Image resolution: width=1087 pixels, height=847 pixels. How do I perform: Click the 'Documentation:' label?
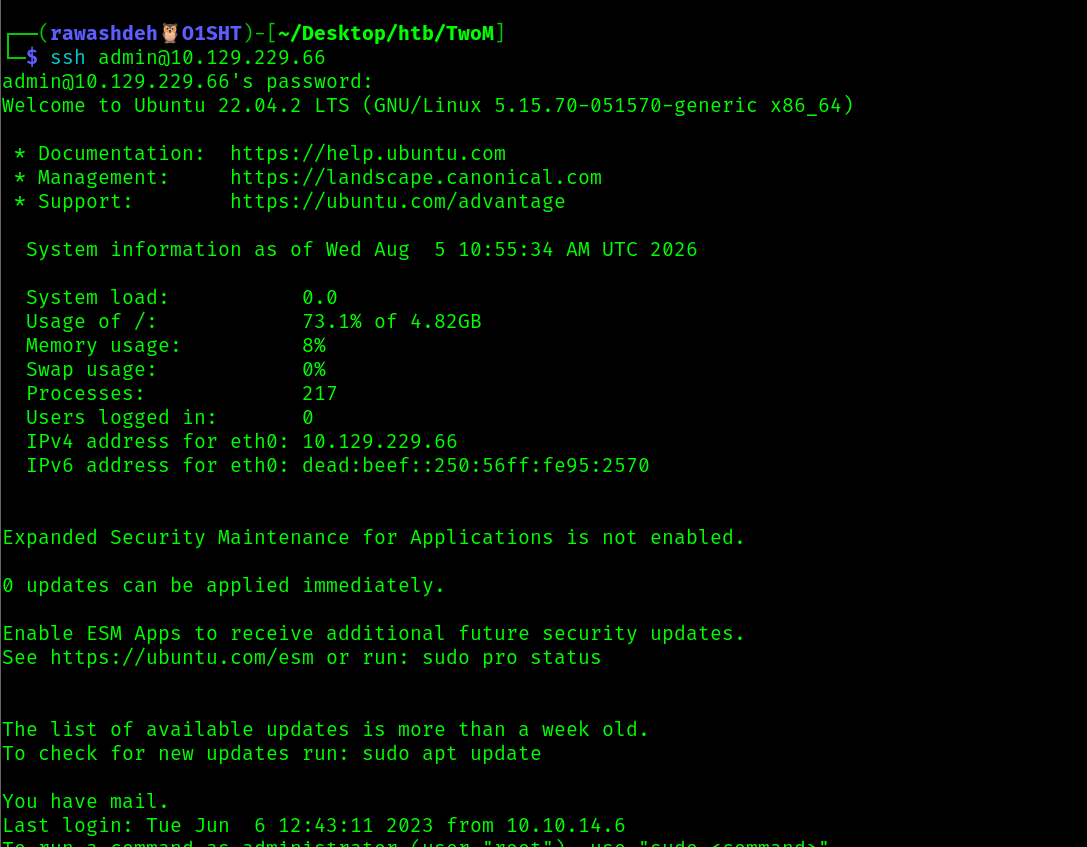point(121,153)
